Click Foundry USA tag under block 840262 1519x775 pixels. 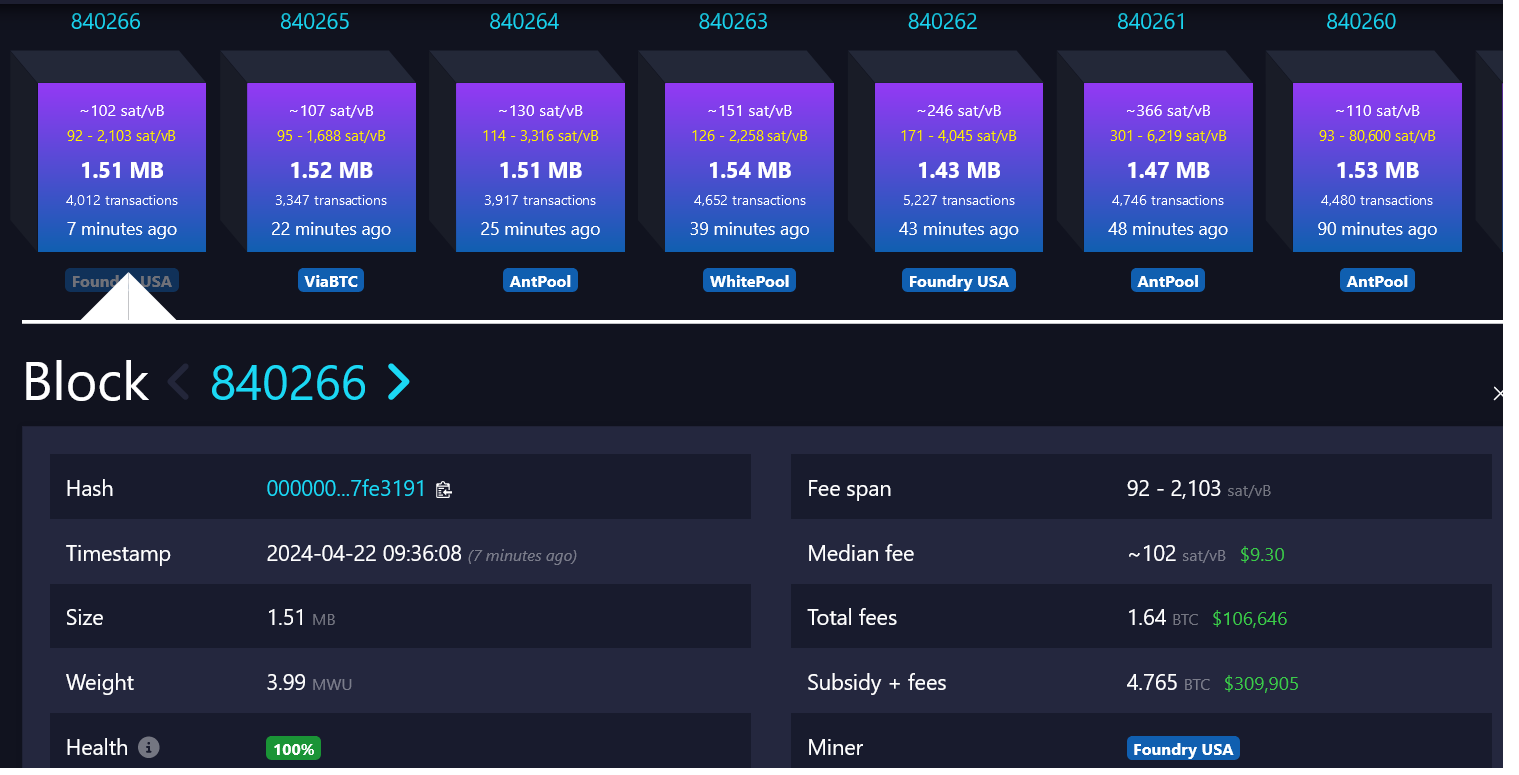pos(958,281)
